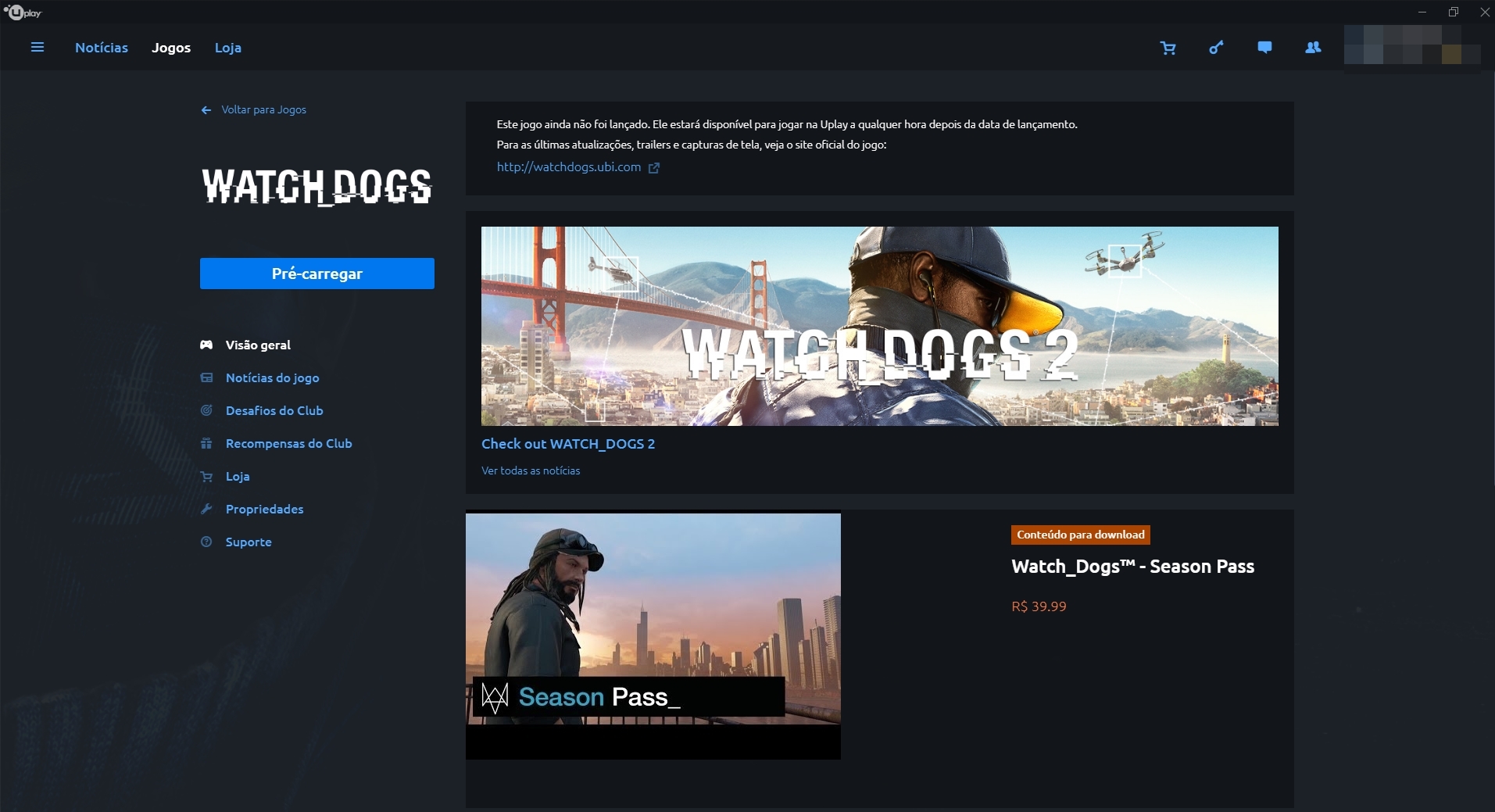Viewport: 1495px width, 812px height.
Task: Open the chat bubble icon
Action: 1264,48
